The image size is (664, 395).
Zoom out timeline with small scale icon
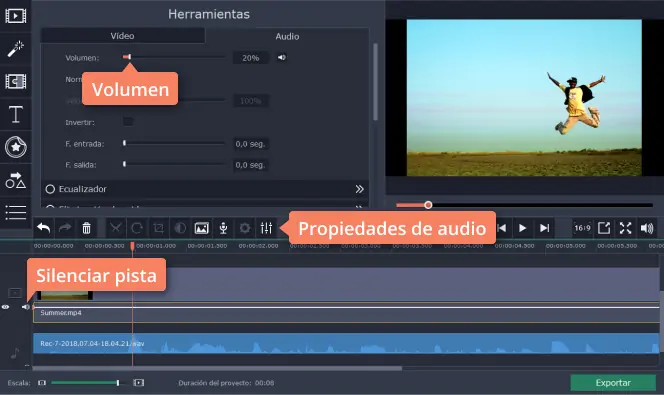coord(42,383)
